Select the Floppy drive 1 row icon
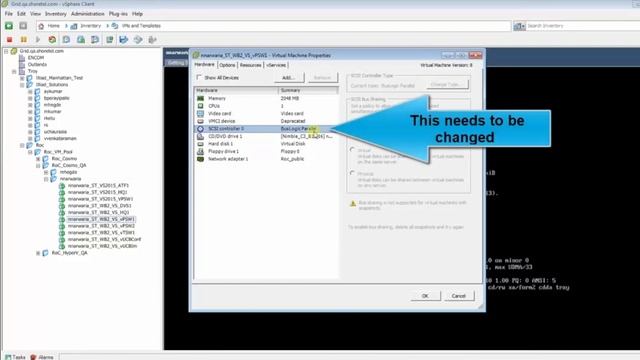640x360 pixels. [200, 151]
